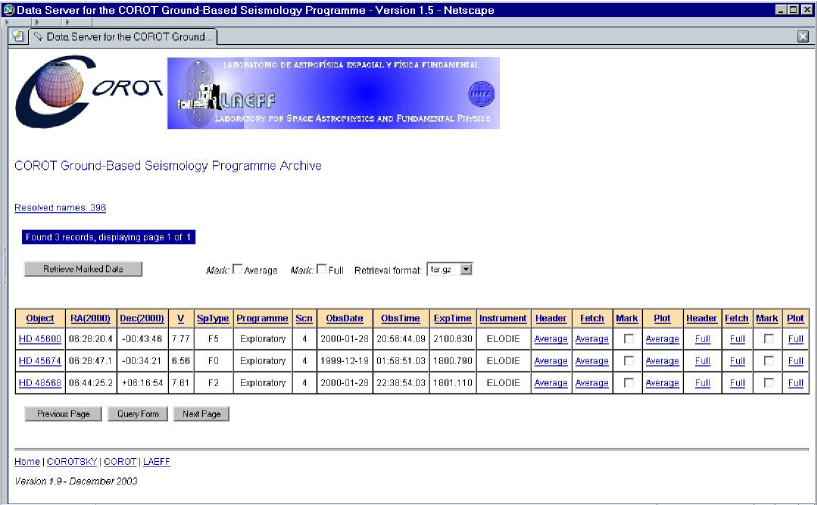Tick the Average mark checkbox for HD 48568

click(629, 383)
